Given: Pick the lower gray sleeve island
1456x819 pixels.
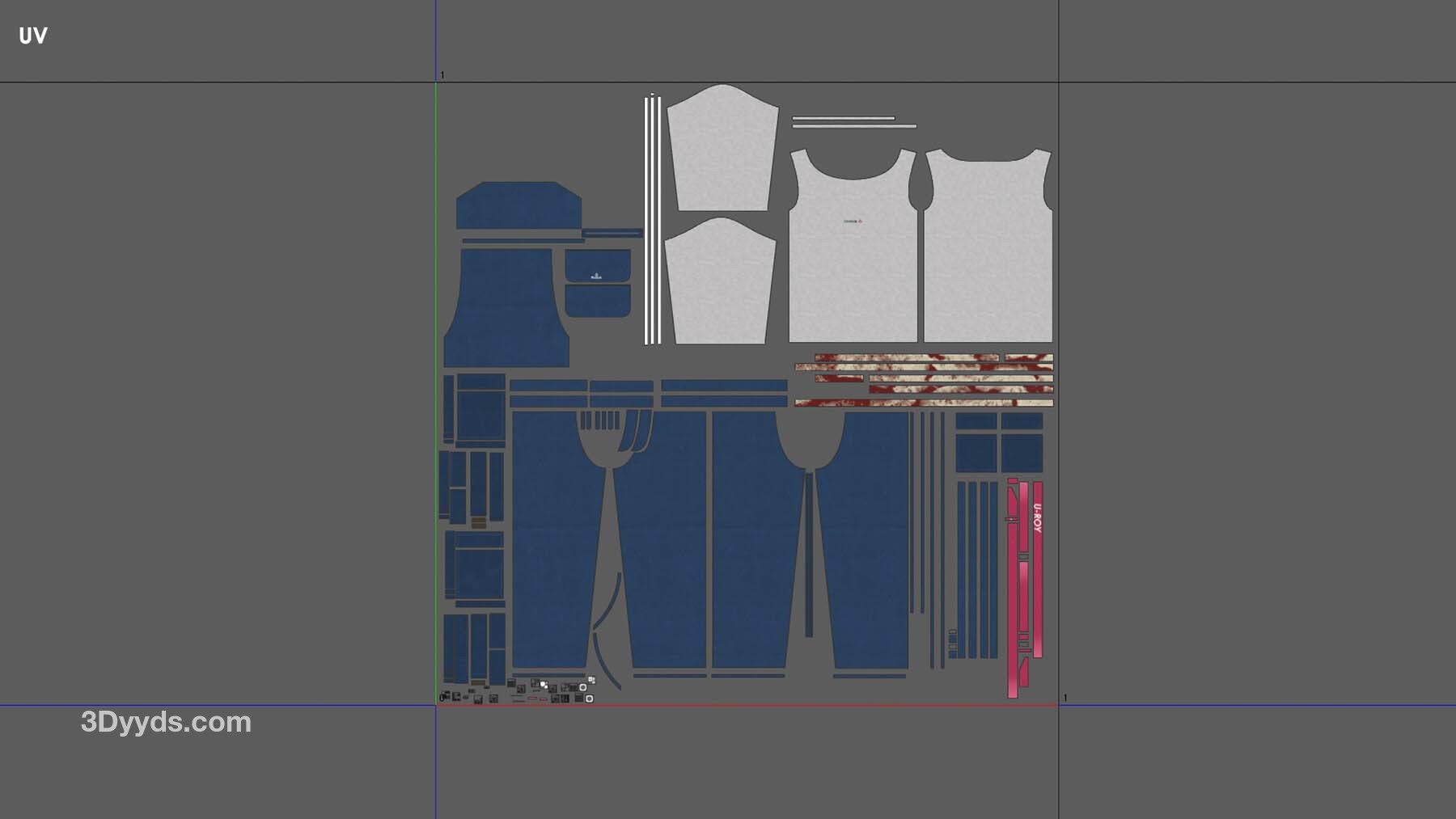Looking at the screenshot, I should (718, 283).
